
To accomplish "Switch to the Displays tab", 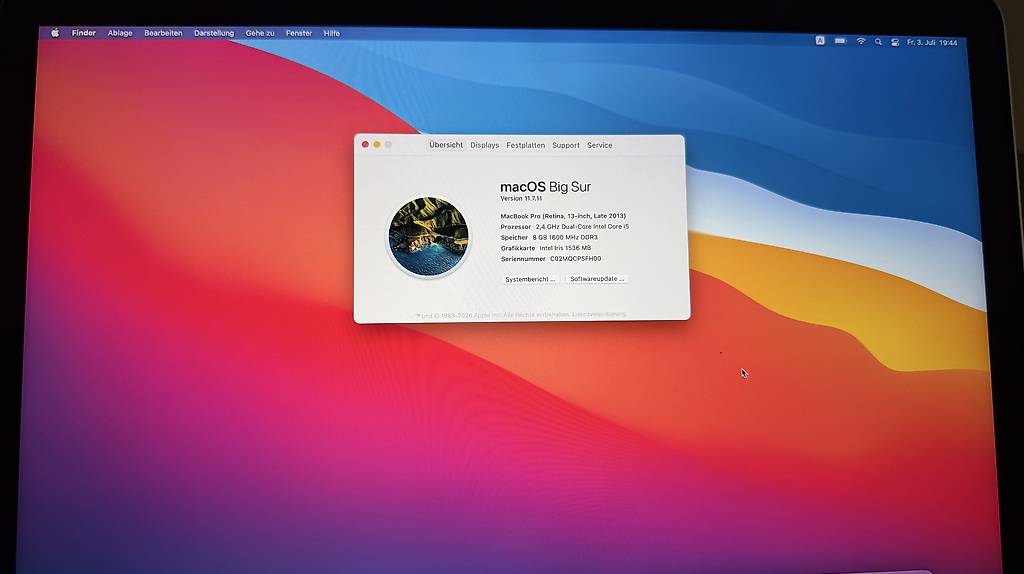I will tap(485, 145).
